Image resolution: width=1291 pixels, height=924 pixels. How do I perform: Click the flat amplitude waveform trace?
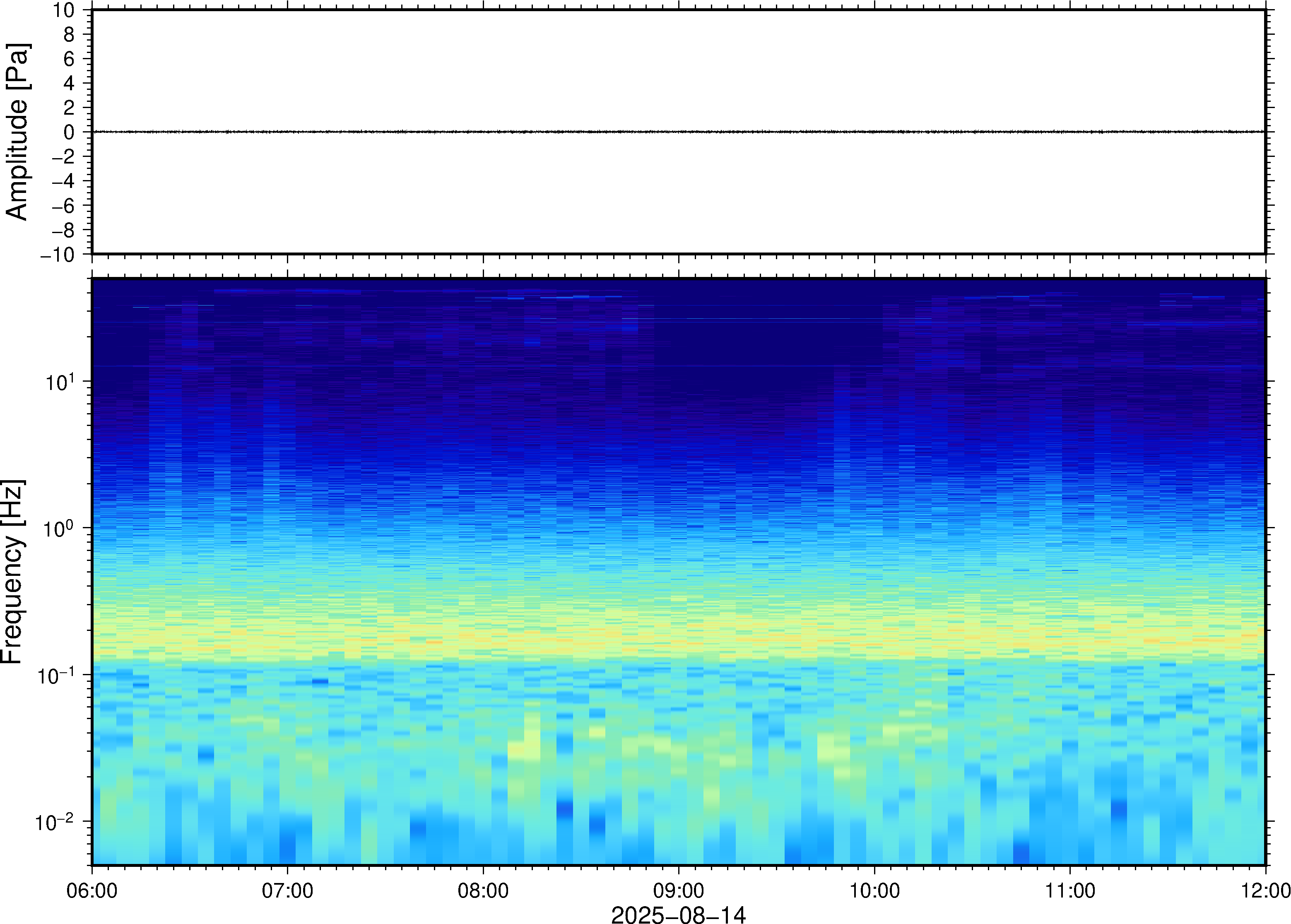[x=678, y=131]
